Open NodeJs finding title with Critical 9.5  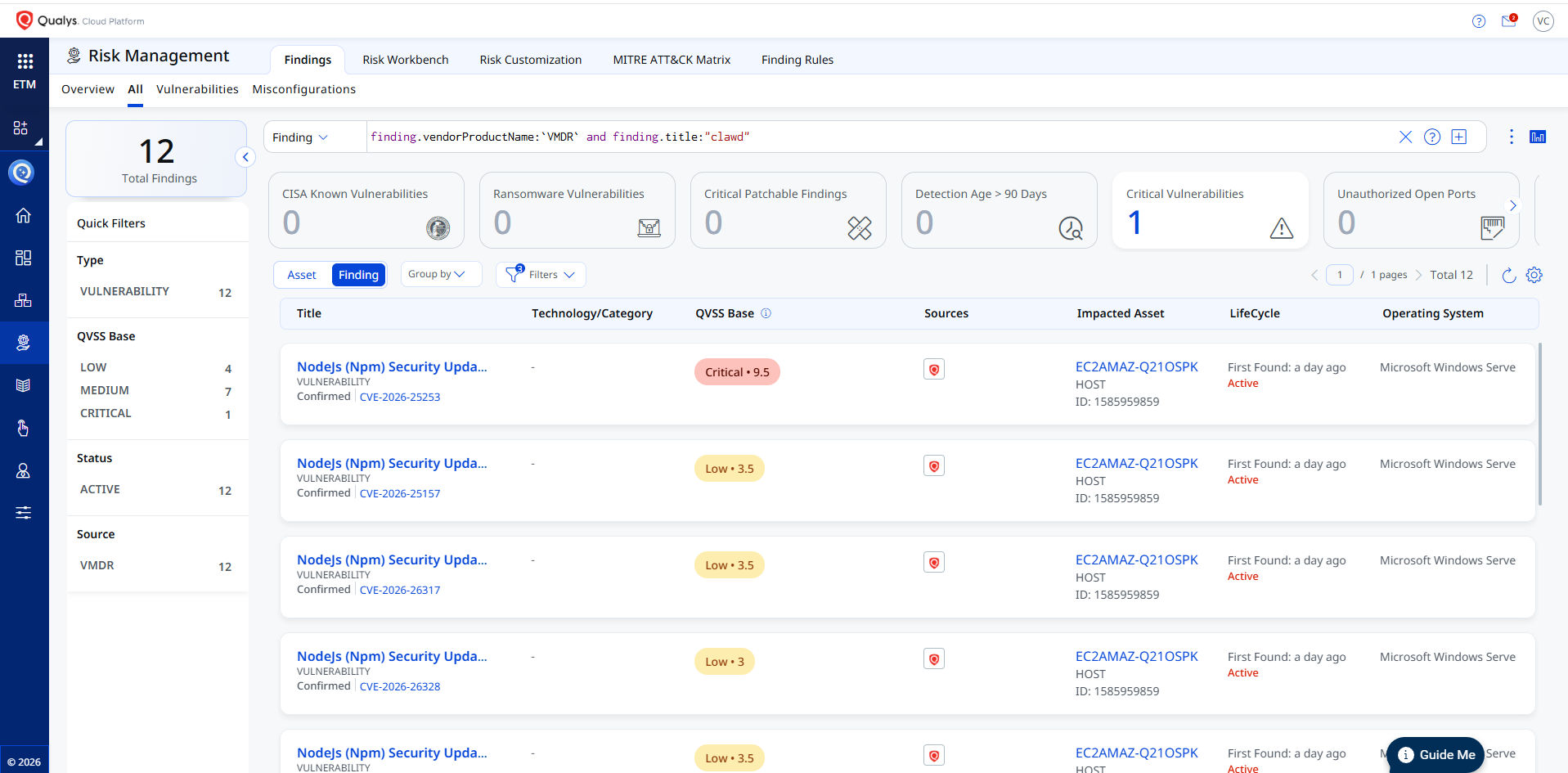(392, 366)
